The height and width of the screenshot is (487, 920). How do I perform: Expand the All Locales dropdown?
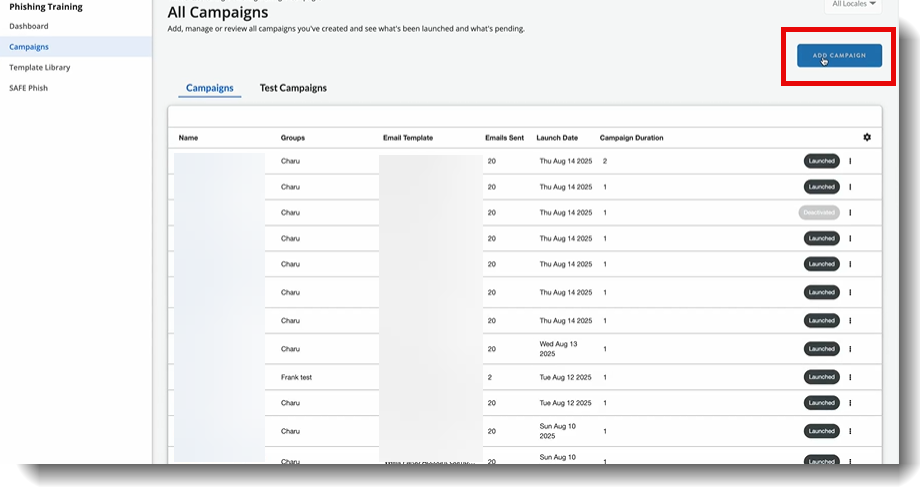click(853, 5)
